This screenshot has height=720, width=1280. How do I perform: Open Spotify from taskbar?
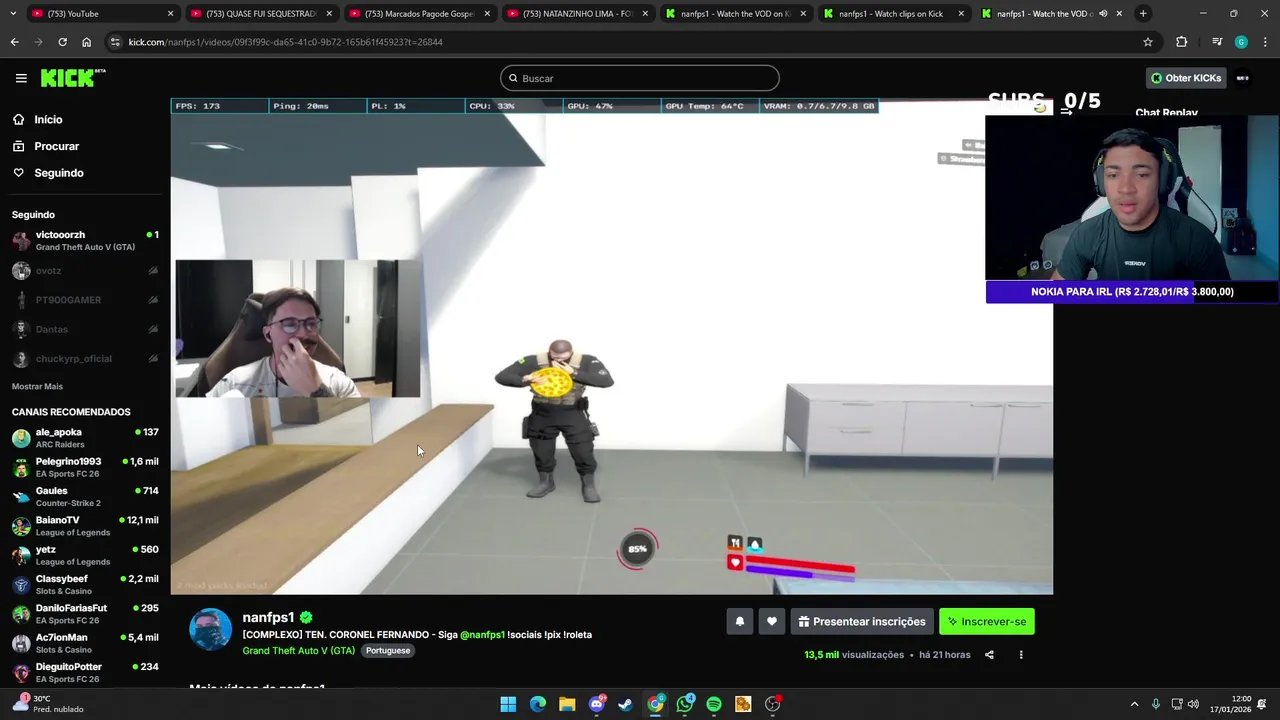[714, 704]
